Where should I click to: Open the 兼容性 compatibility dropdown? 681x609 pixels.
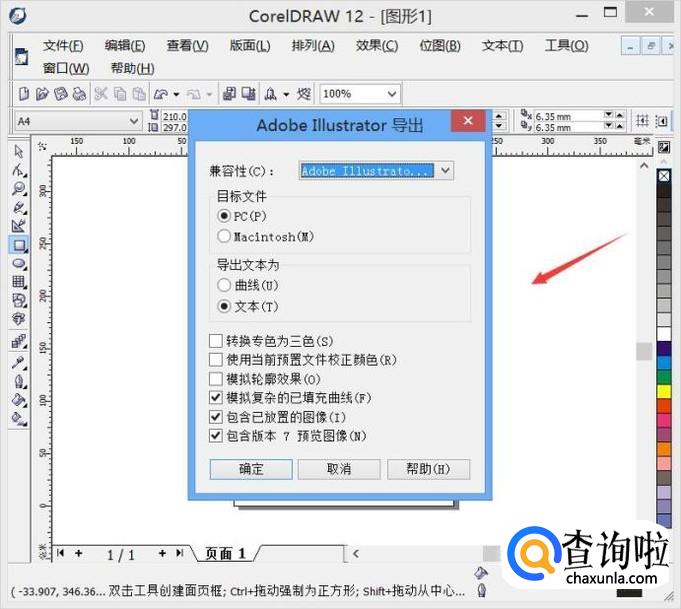pyautogui.click(x=445, y=170)
